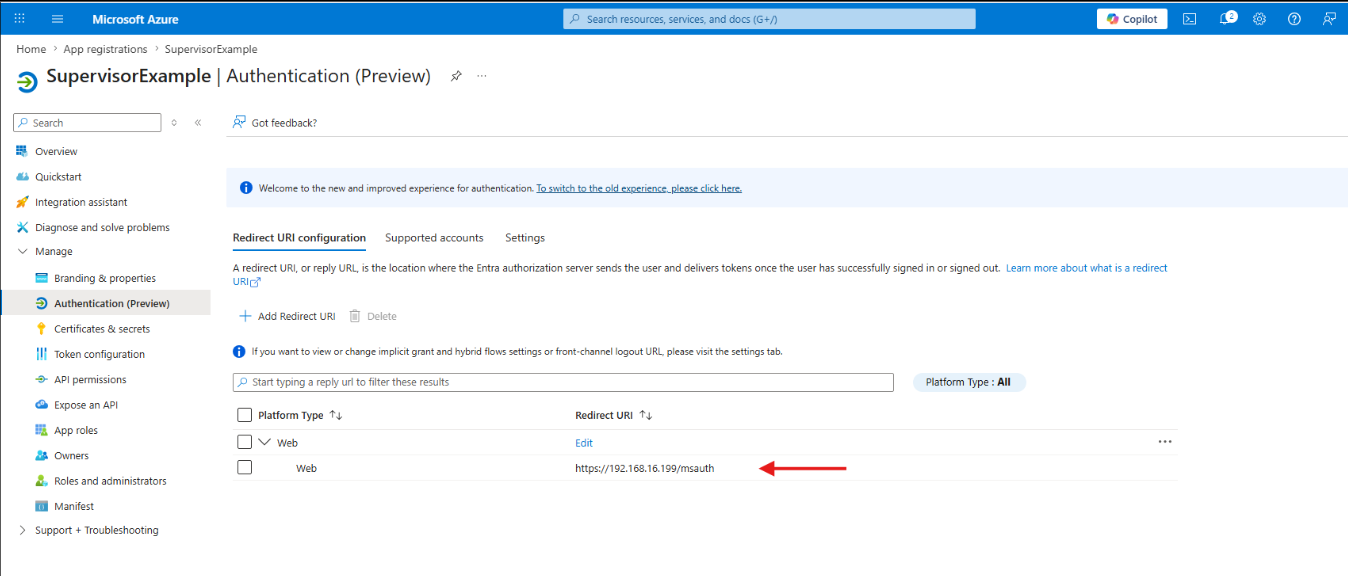Check the Web platform group checkbox

(244, 442)
